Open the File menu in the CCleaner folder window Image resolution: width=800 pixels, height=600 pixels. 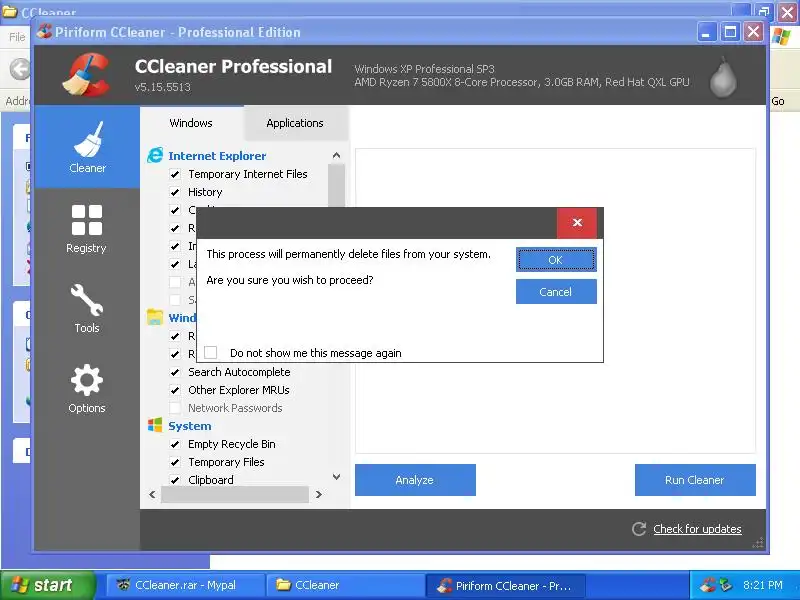coord(17,37)
